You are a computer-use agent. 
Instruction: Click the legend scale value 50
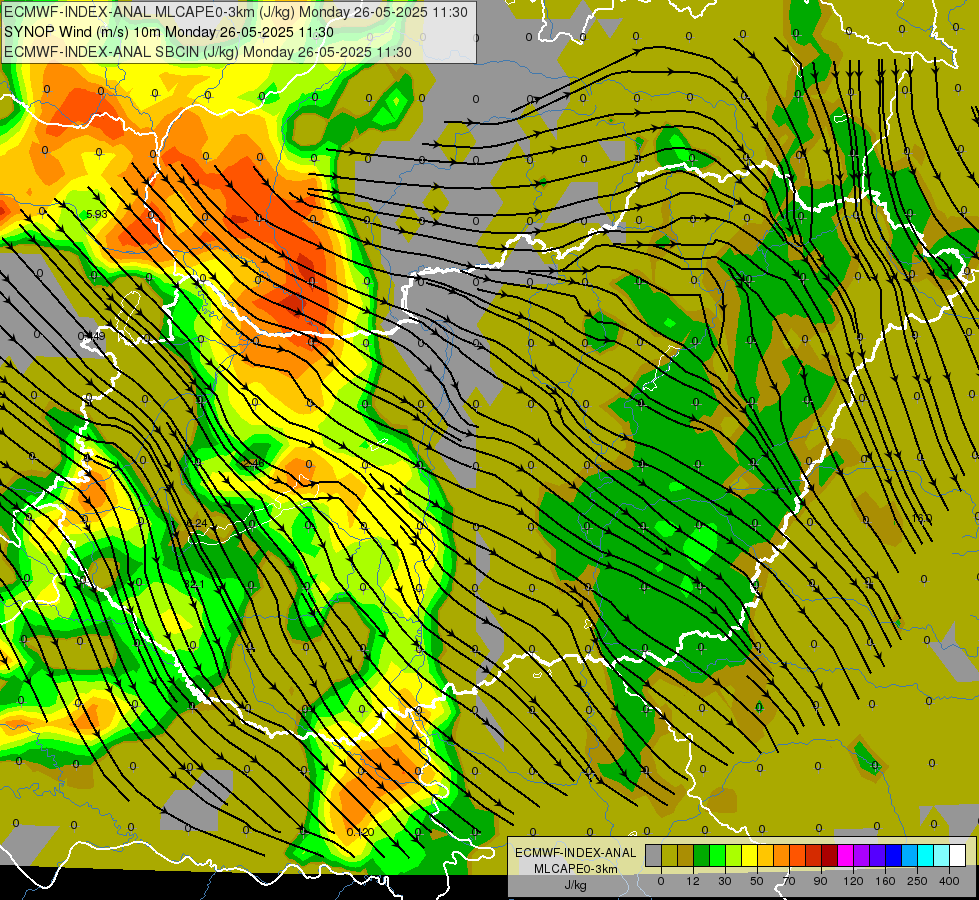coord(757,881)
